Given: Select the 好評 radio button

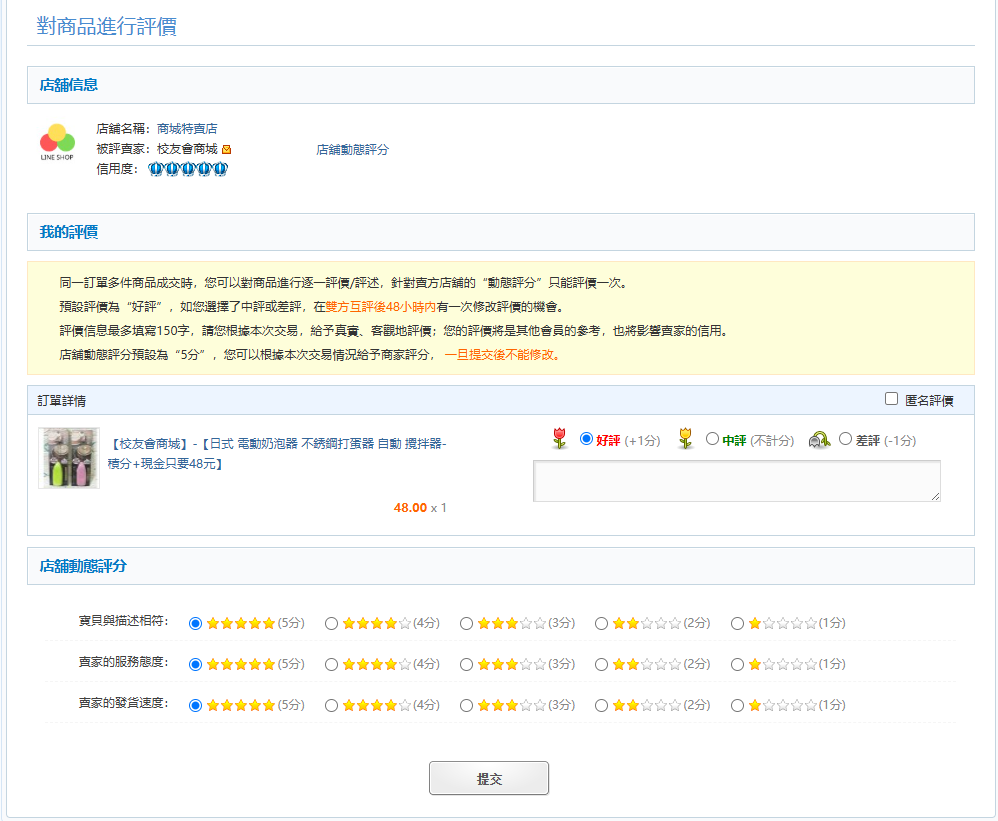Looking at the screenshot, I should (x=587, y=439).
